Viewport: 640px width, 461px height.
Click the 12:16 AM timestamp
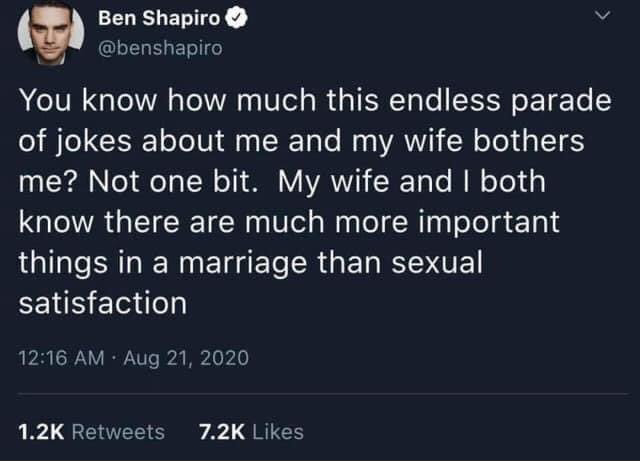(62, 357)
